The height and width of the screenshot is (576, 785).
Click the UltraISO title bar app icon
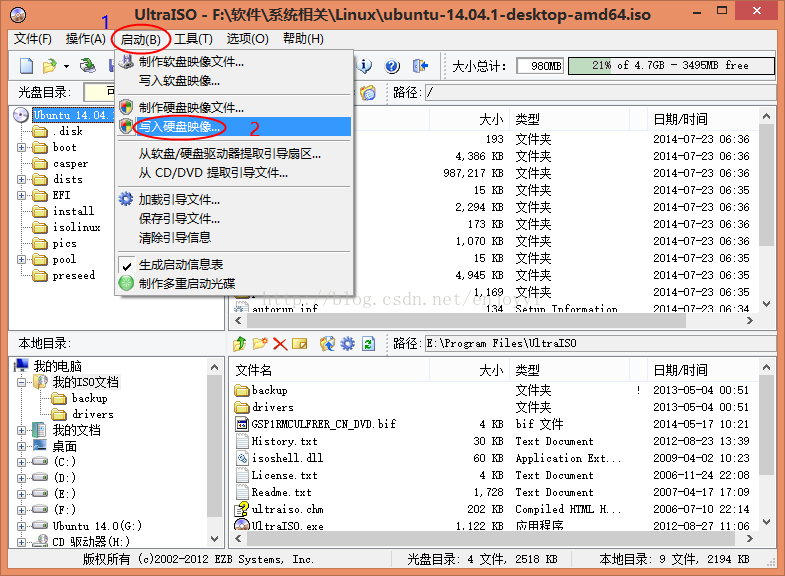[x=19, y=15]
